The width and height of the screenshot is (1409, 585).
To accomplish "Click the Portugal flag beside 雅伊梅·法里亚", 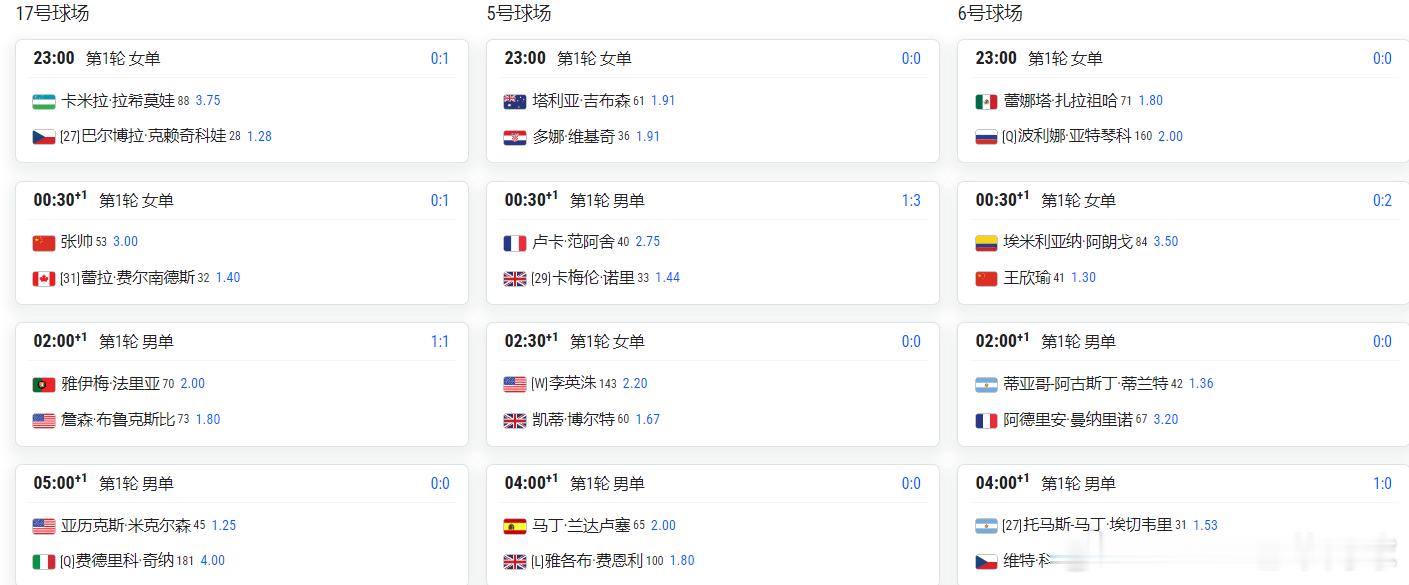I will pos(44,384).
